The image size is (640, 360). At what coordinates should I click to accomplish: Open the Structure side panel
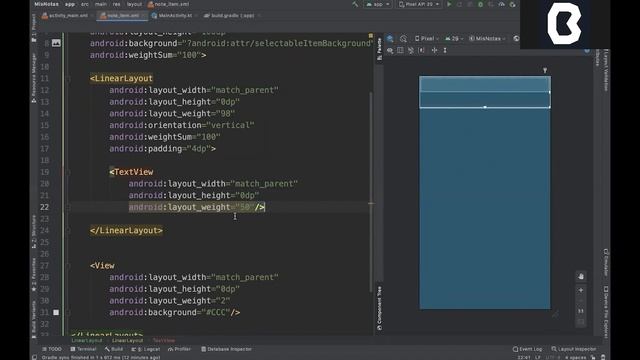click(33, 231)
